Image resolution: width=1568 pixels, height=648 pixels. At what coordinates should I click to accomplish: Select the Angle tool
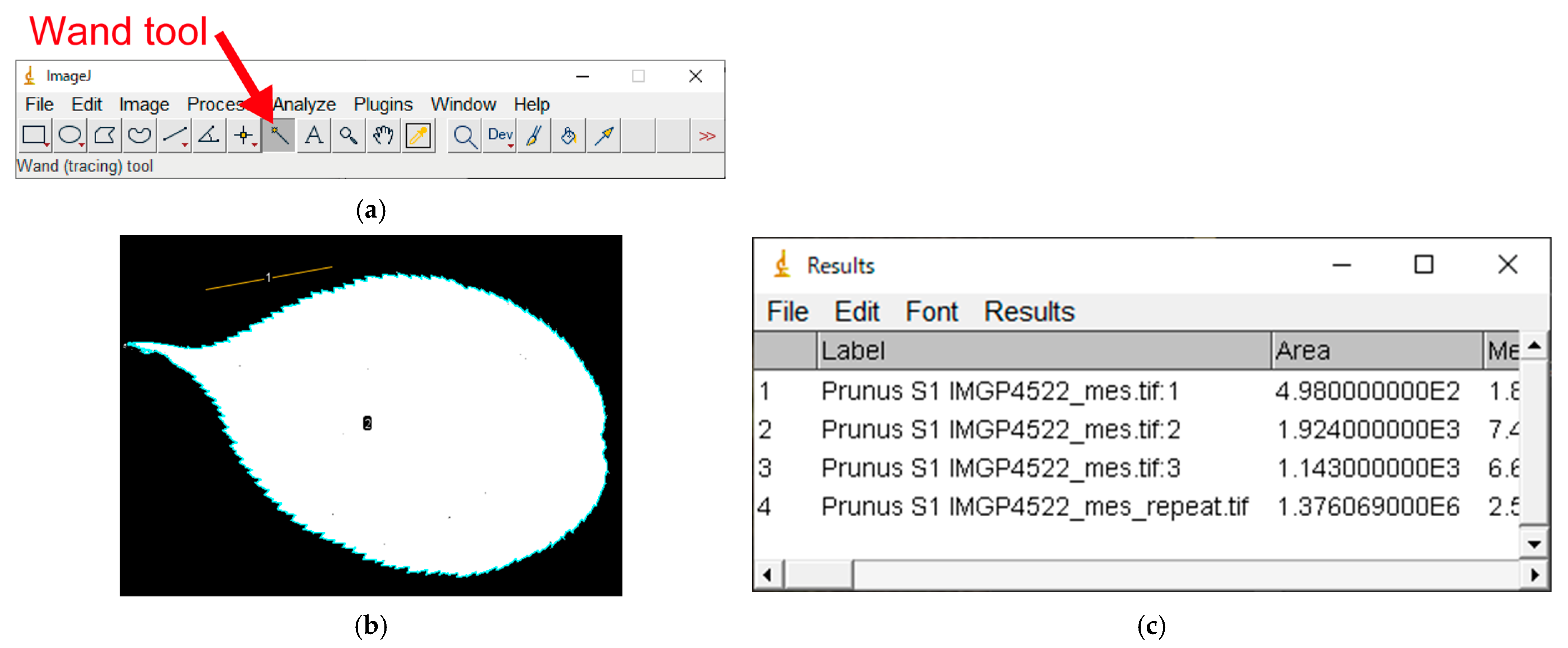[209, 135]
